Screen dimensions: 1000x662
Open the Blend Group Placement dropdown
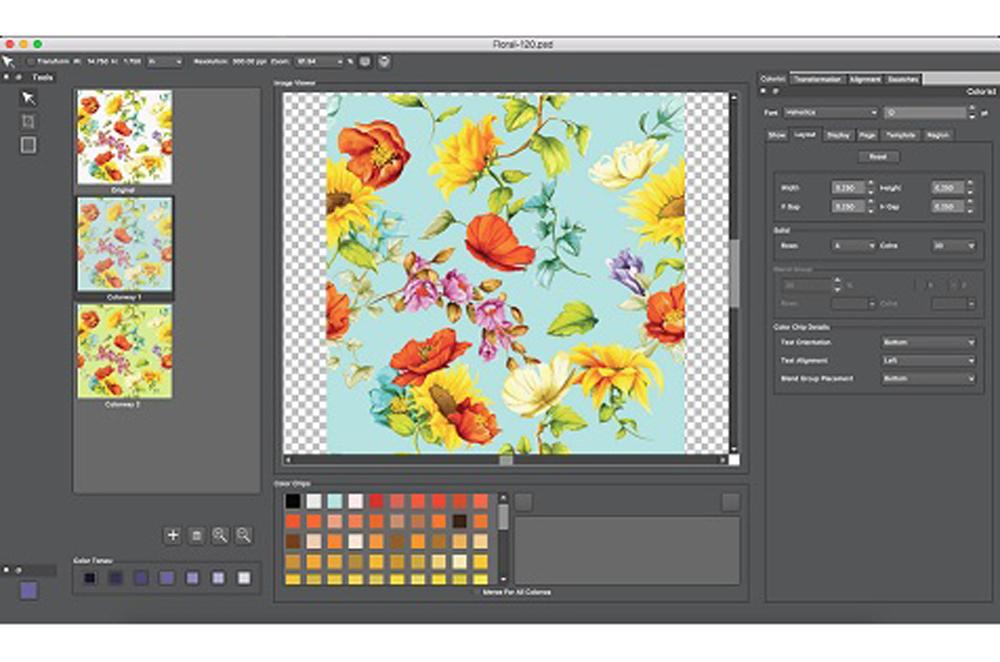pos(928,378)
